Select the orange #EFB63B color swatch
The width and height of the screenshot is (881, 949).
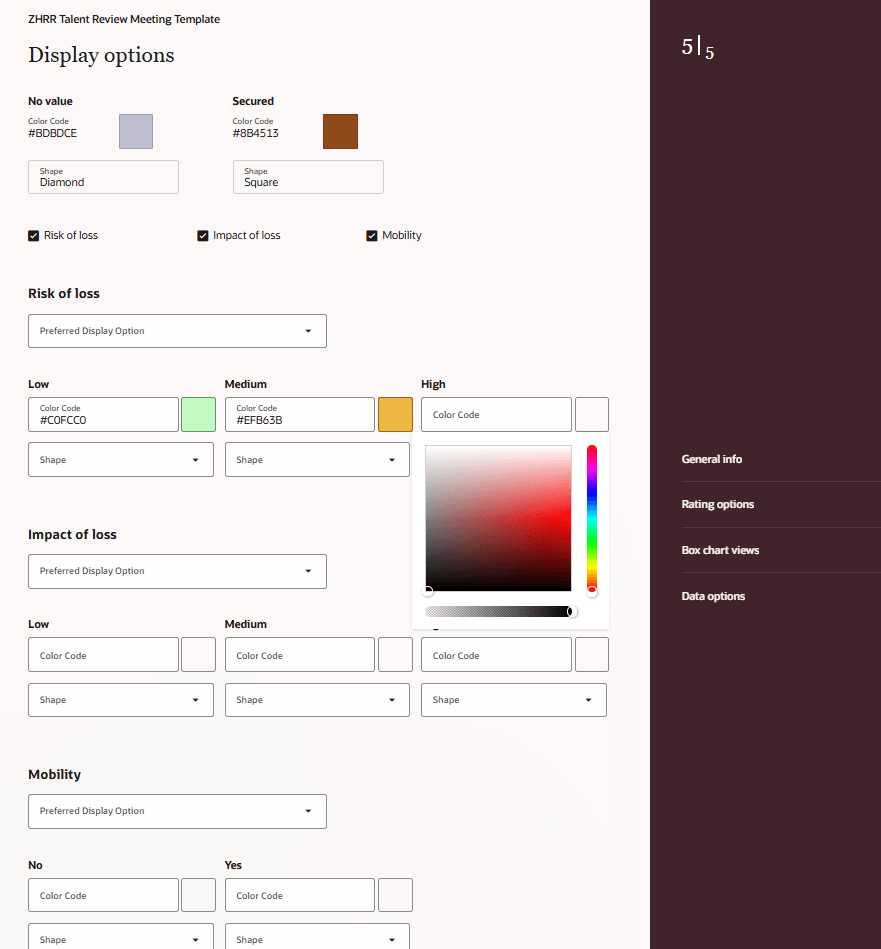[x=395, y=414]
